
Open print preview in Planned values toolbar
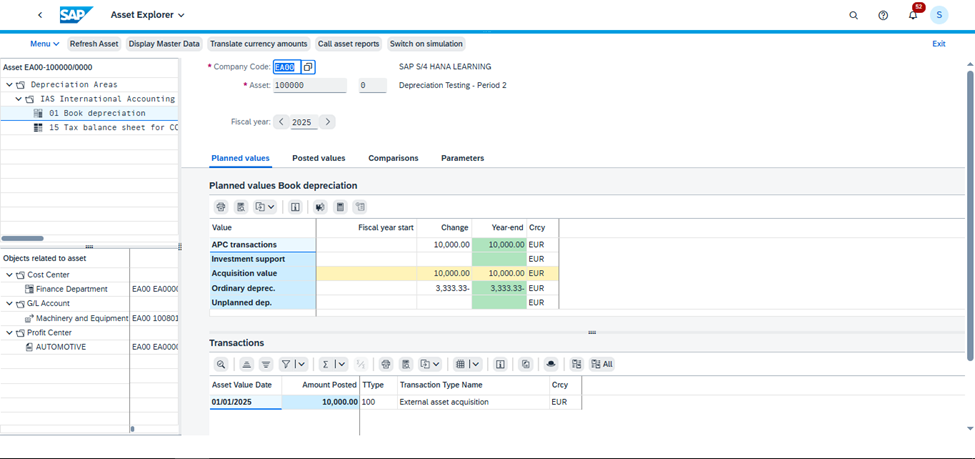(241, 206)
